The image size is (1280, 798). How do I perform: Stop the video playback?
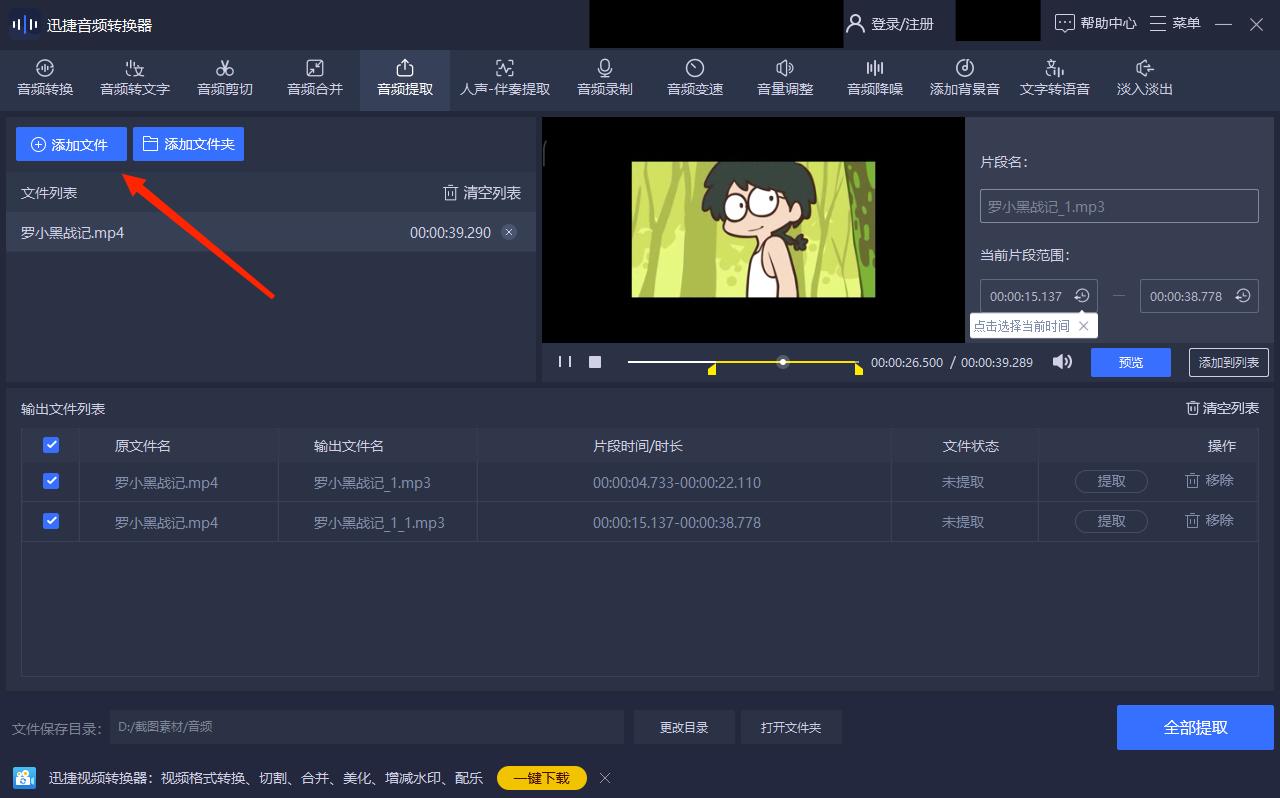point(595,362)
